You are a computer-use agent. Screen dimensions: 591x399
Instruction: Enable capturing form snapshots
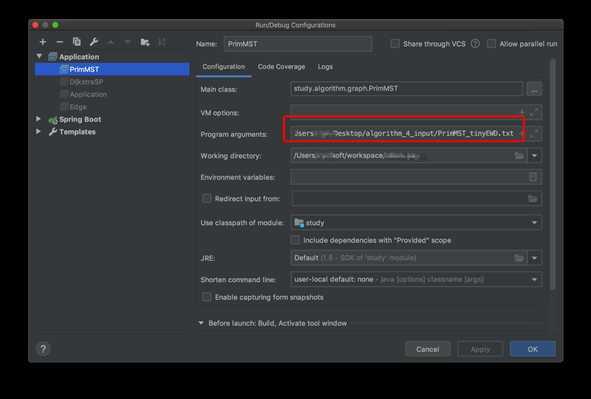point(207,297)
